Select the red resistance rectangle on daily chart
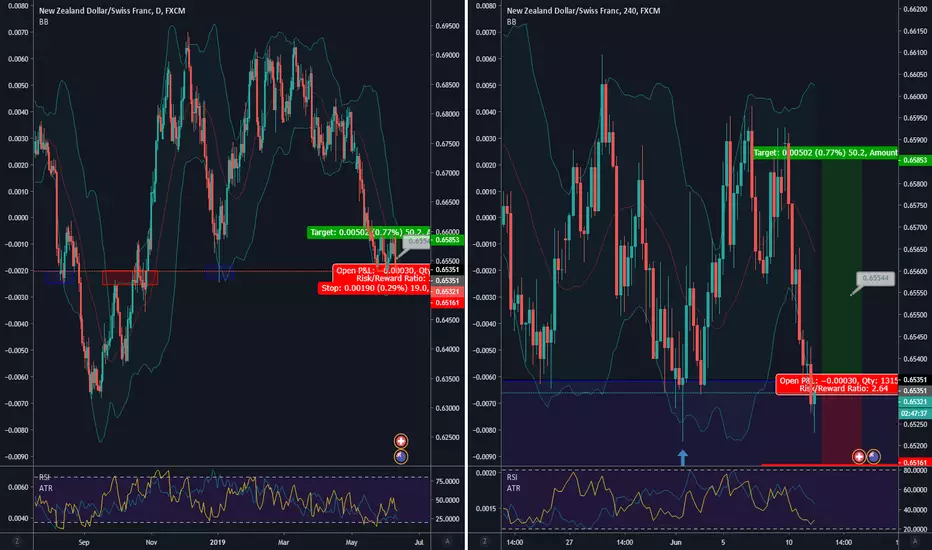932x550 pixels. click(130, 278)
